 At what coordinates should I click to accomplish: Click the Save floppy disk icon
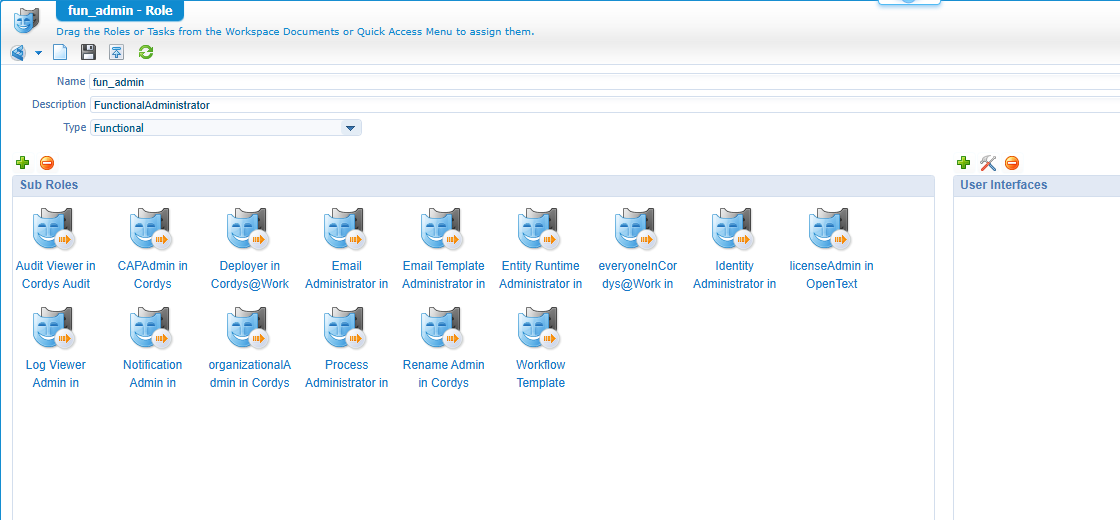pyautogui.click(x=88, y=52)
